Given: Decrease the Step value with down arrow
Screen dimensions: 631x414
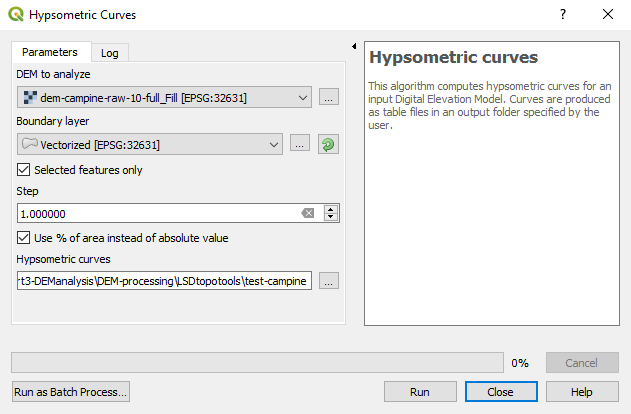Looking at the screenshot, I should [331, 218].
